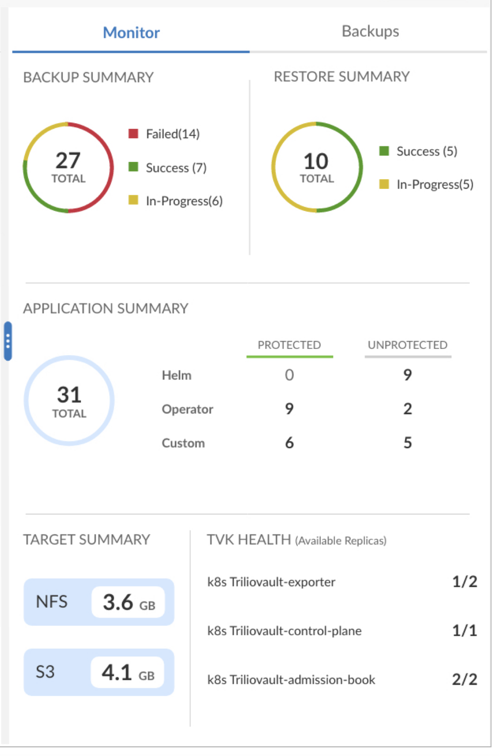Click the yellow In-Progress(6) backup legend

177,202
